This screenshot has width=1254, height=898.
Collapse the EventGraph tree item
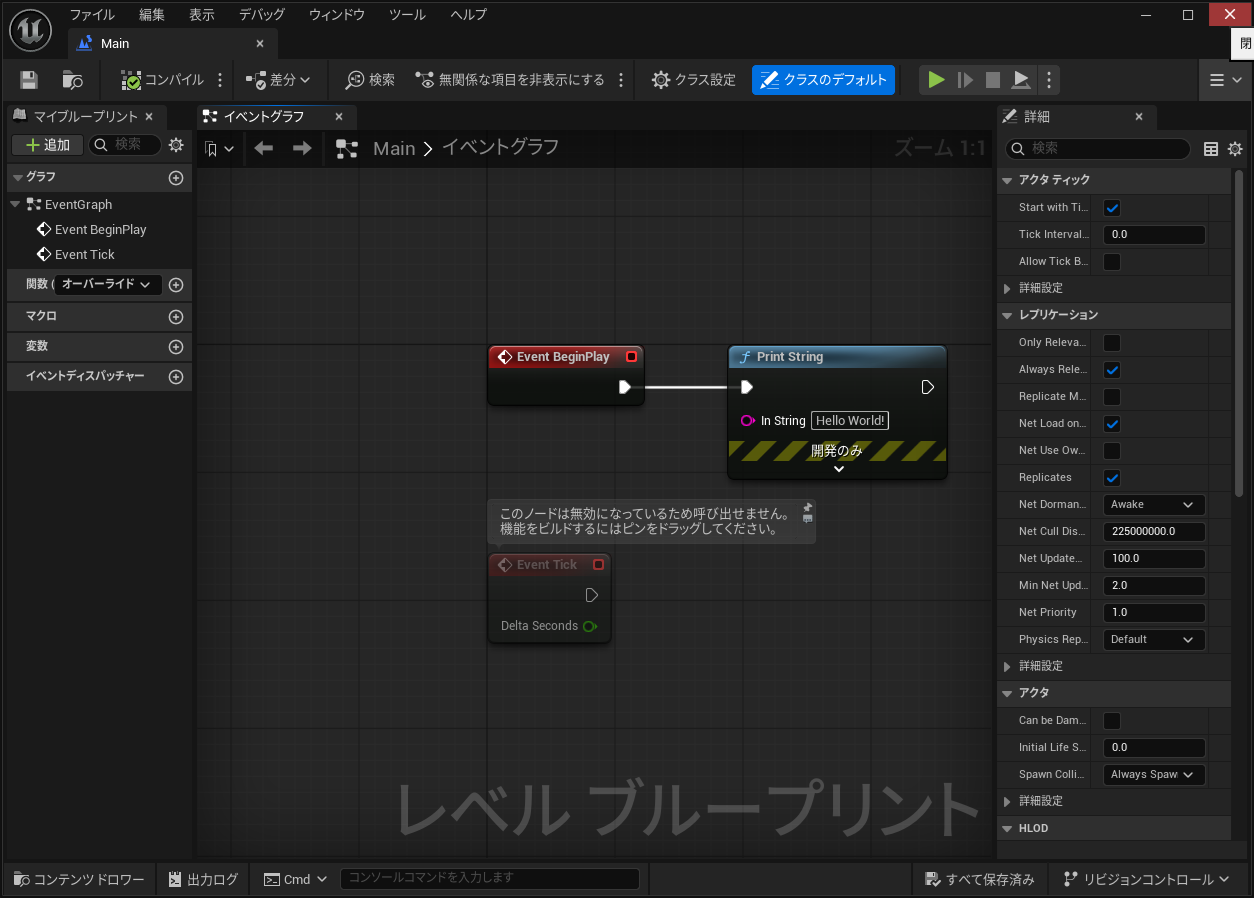tap(15, 204)
